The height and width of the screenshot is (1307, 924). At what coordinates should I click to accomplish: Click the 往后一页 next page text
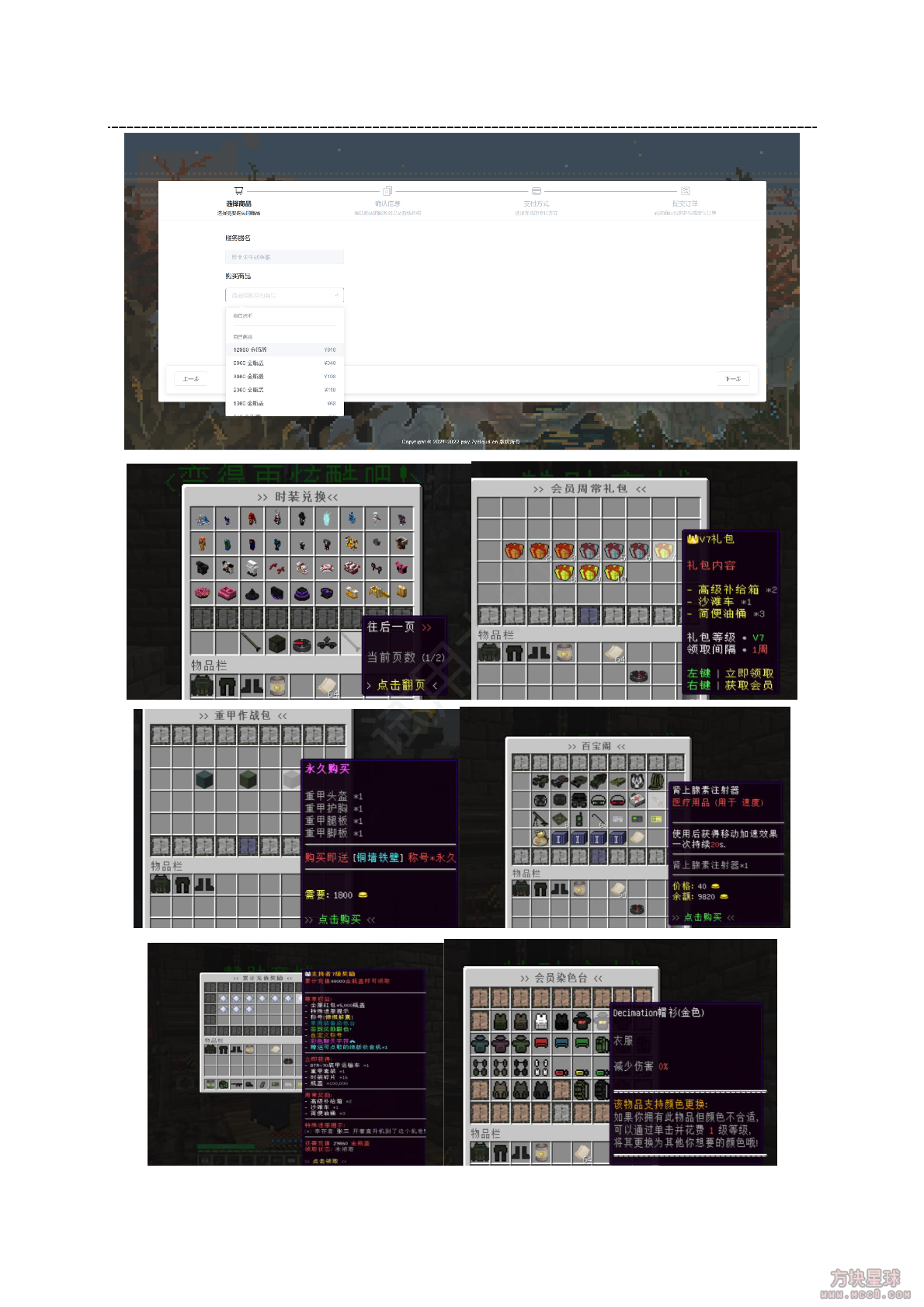tap(391, 627)
